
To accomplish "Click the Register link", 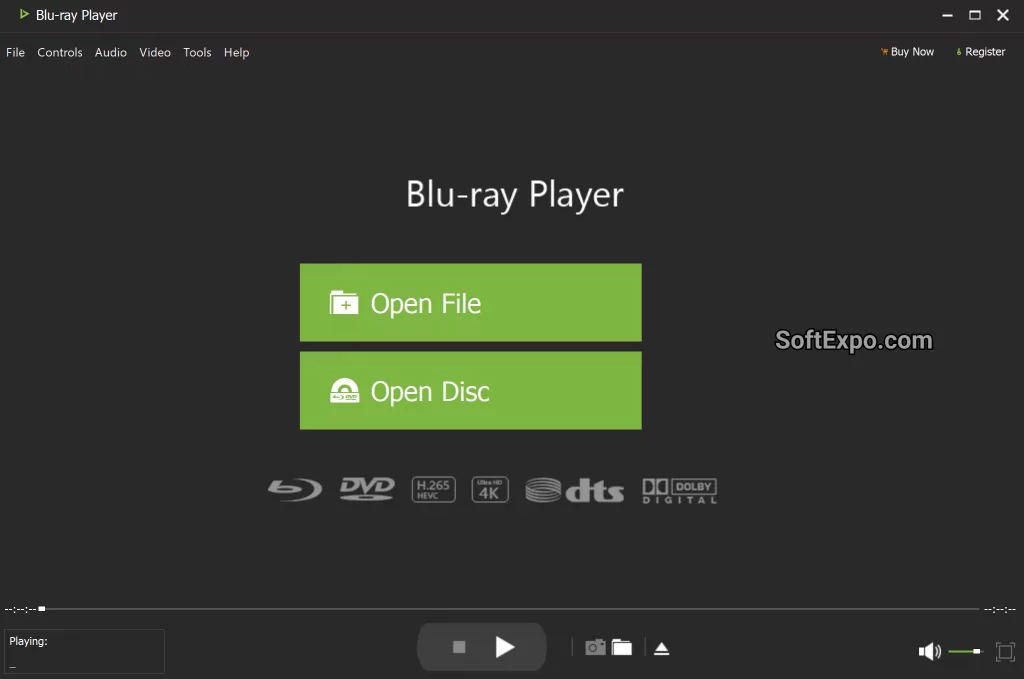I will coord(980,51).
